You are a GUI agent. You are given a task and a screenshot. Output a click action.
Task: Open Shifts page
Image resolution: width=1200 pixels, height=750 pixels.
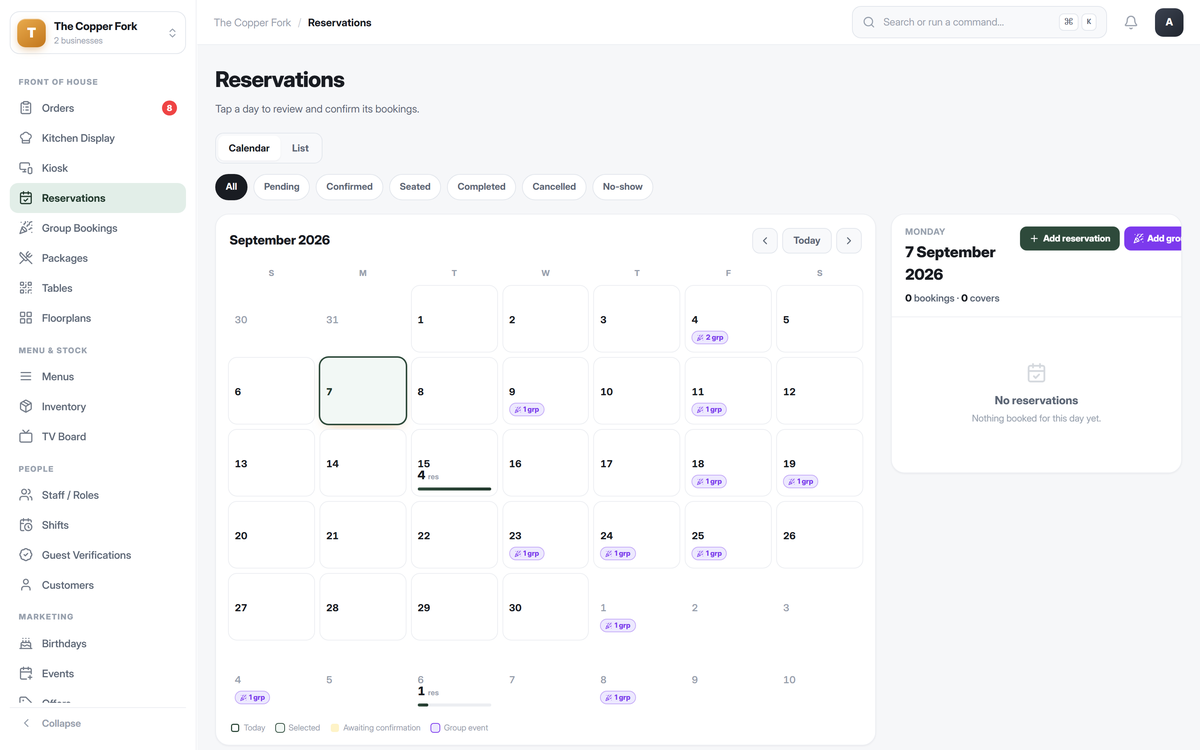coord(98,525)
